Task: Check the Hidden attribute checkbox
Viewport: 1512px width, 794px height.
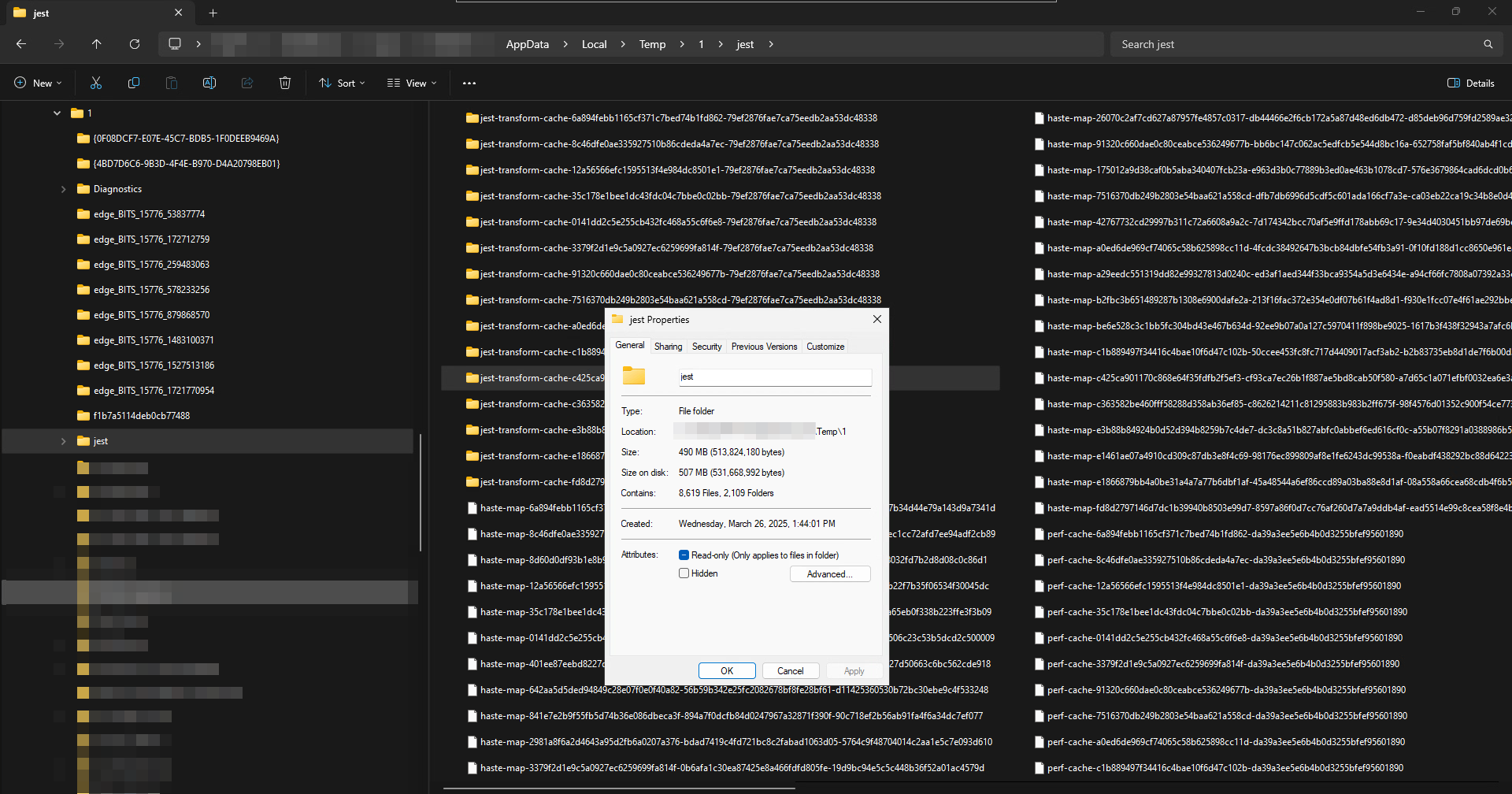Action: coord(684,573)
